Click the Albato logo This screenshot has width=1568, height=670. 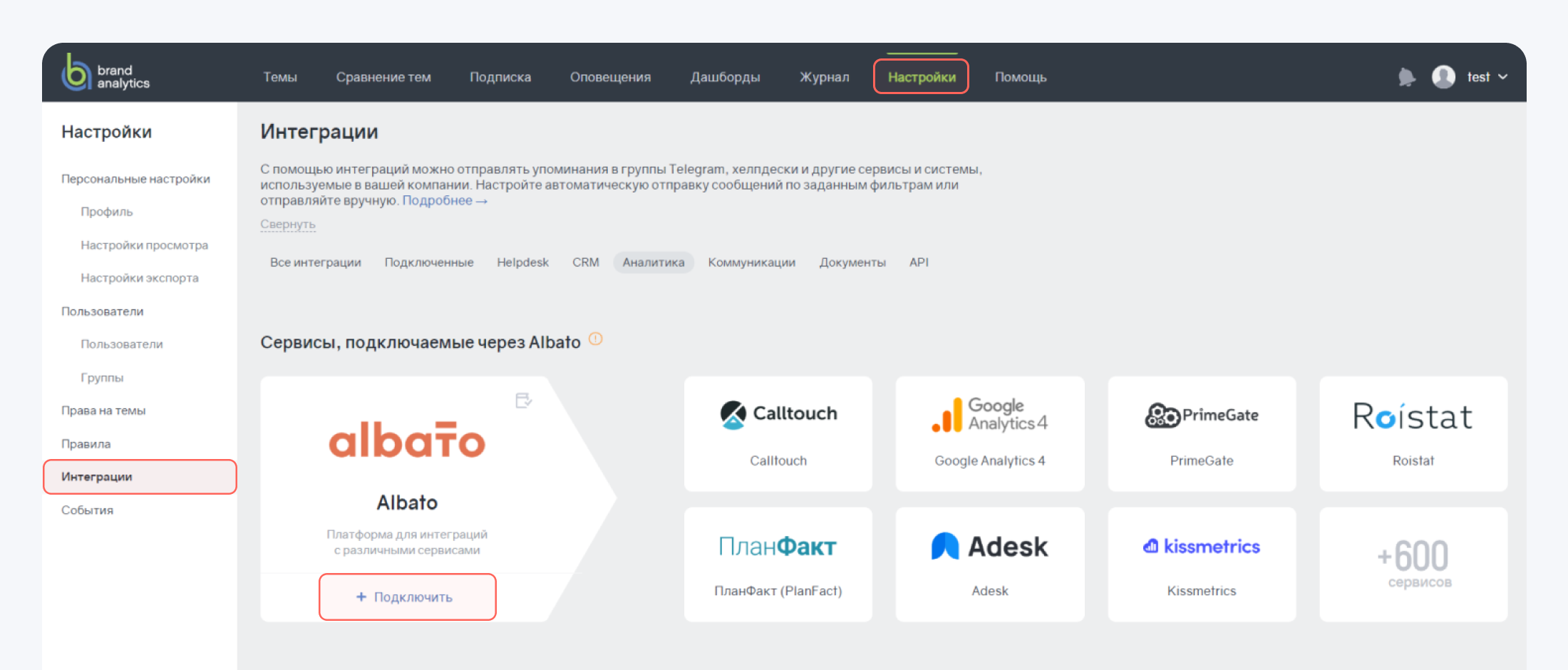pos(407,440)
